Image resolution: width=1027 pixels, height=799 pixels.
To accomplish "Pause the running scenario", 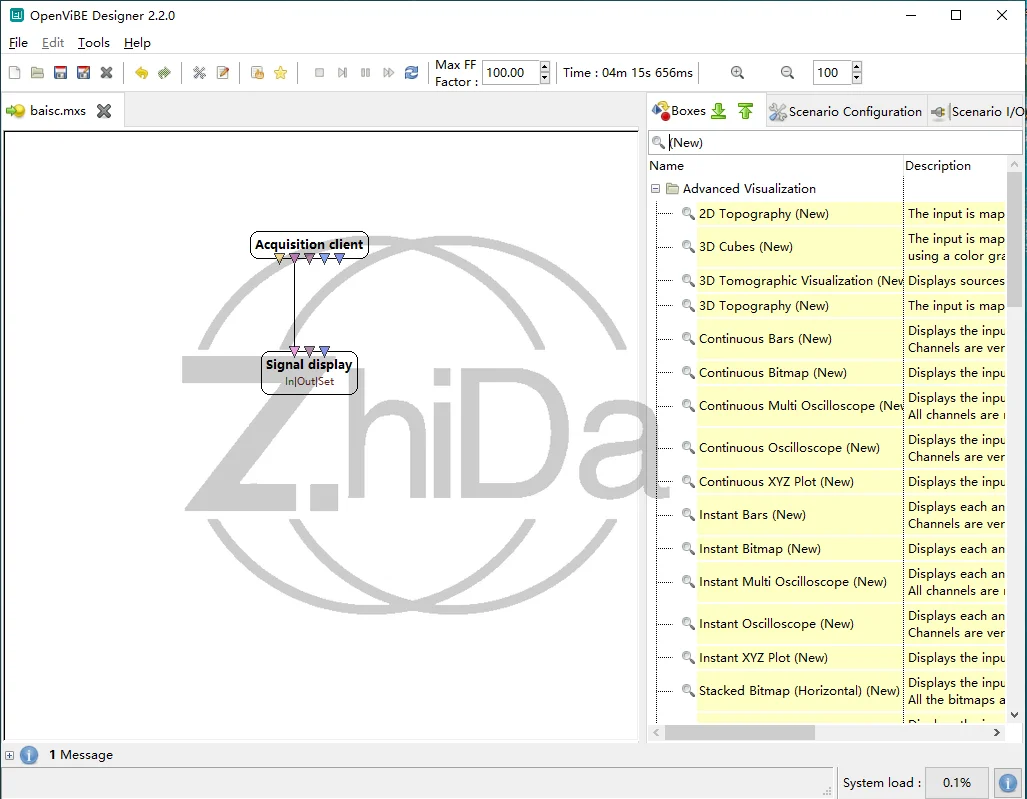I will click(365, 73).
